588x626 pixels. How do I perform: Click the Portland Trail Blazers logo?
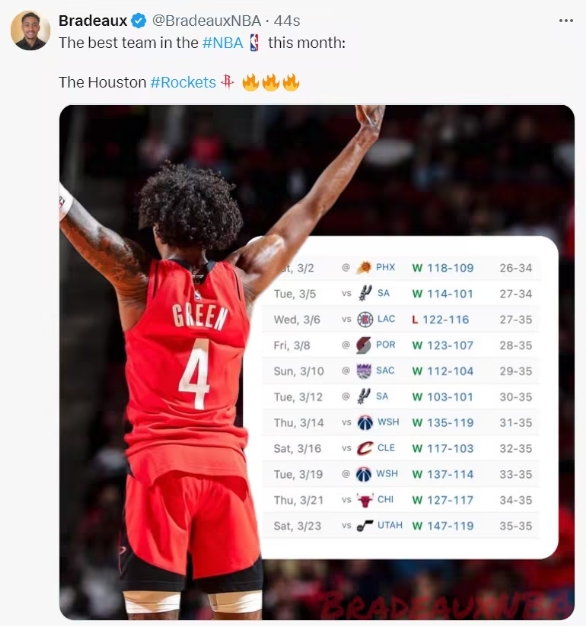coord(364,345)
